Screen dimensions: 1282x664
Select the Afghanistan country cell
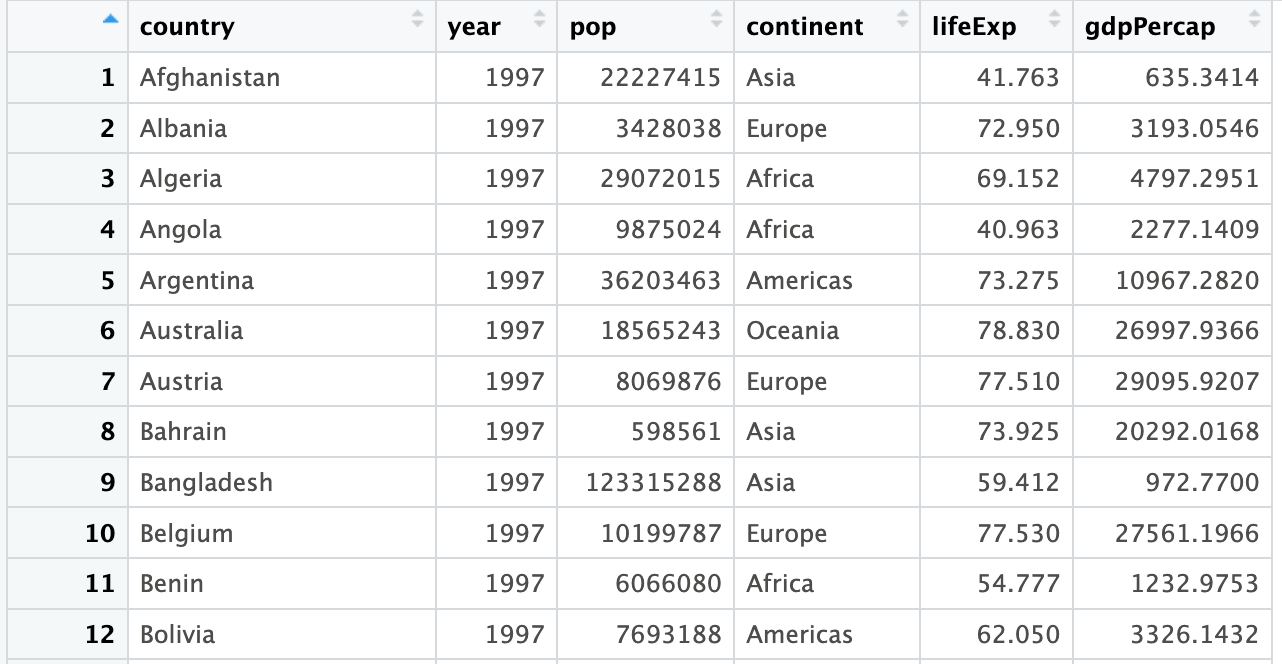click(210, 78)
